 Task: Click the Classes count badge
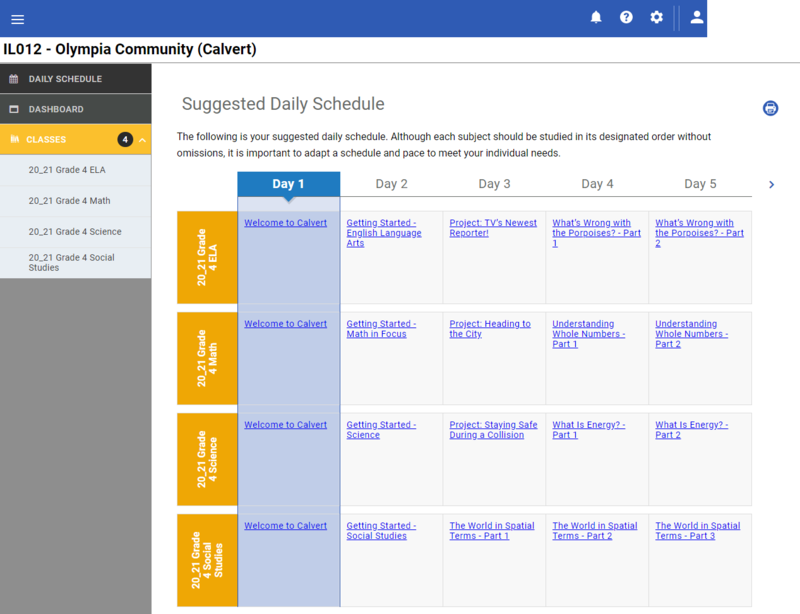pyautogui.click(x=125, y=140)
